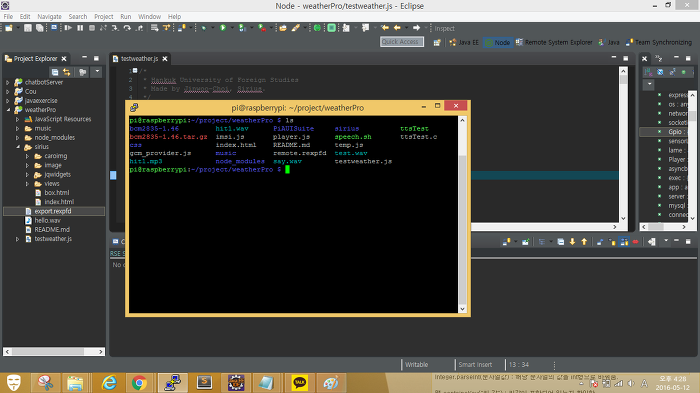
Task: Select index.html in Project Explorer
Action: pos(59,202)
